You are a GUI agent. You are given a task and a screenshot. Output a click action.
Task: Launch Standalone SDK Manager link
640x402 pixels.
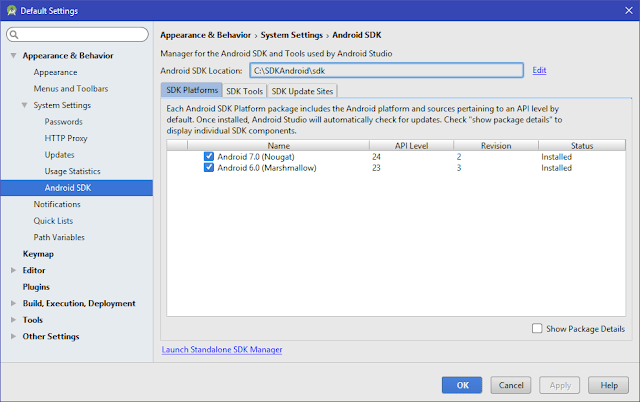pos(222,350)
